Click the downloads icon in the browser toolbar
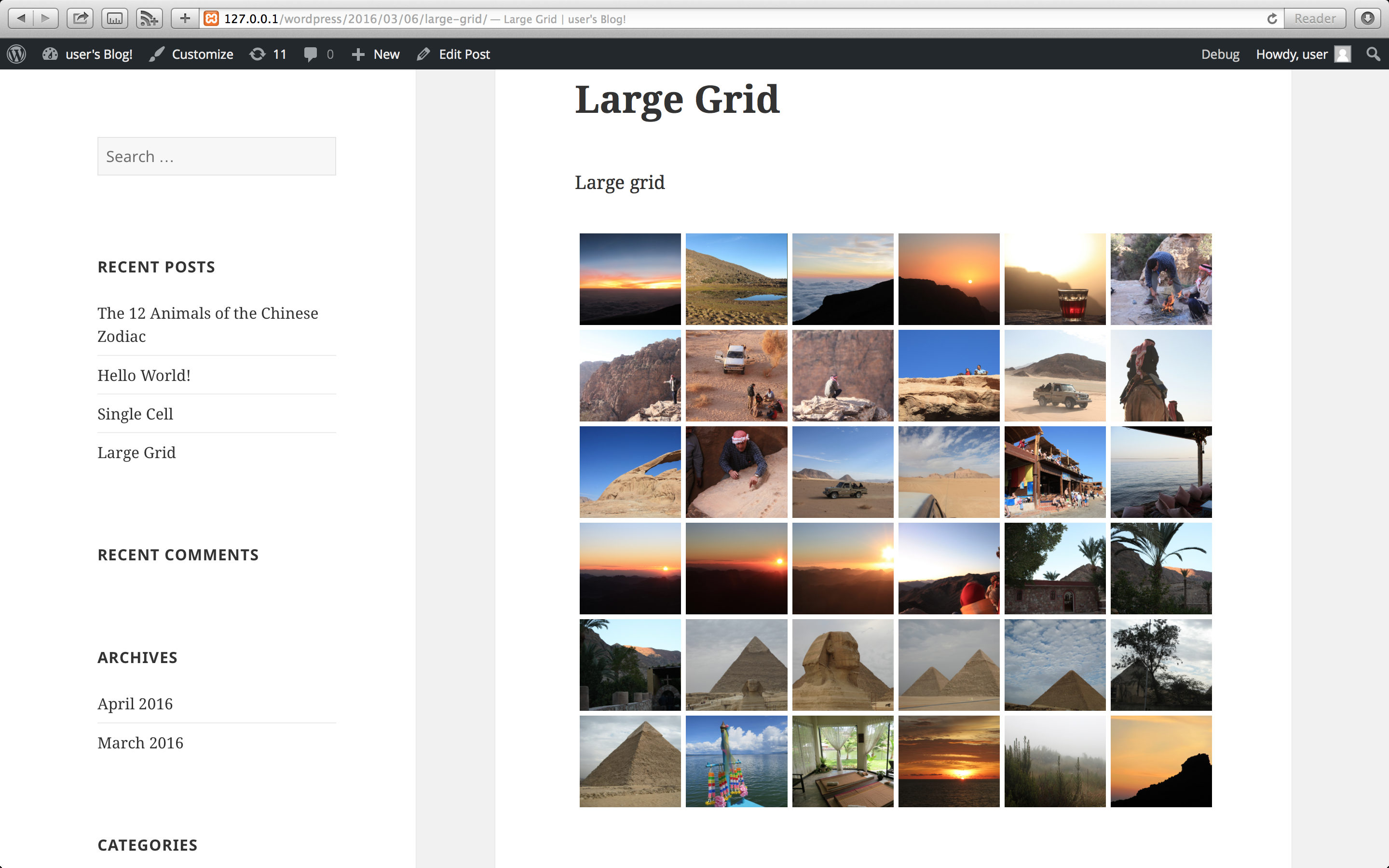 [x=1368, y=18]
